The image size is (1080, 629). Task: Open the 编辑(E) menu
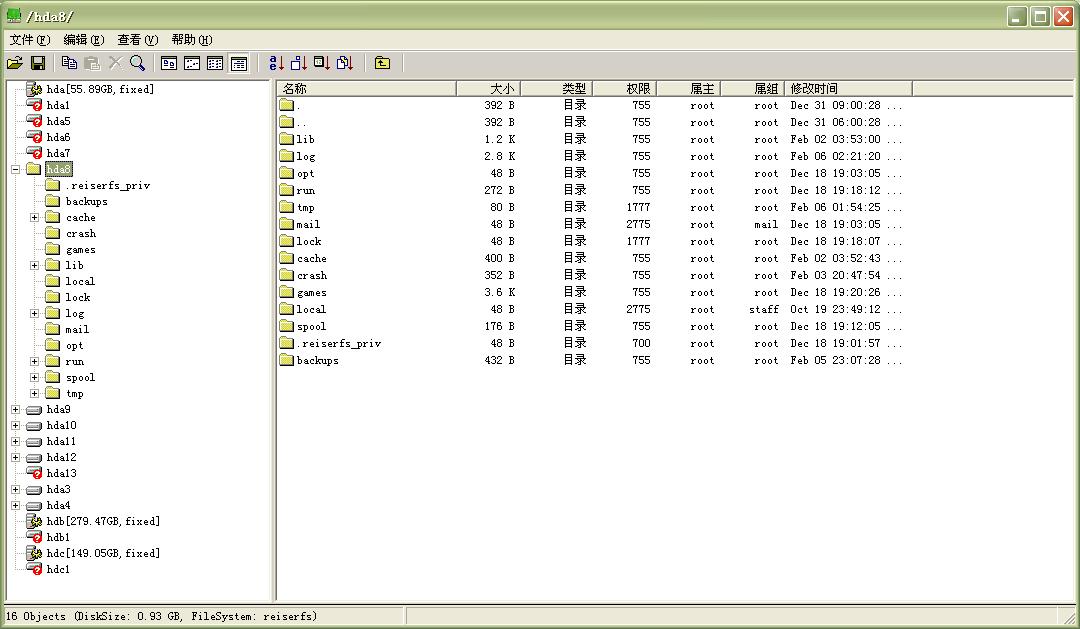84,40
